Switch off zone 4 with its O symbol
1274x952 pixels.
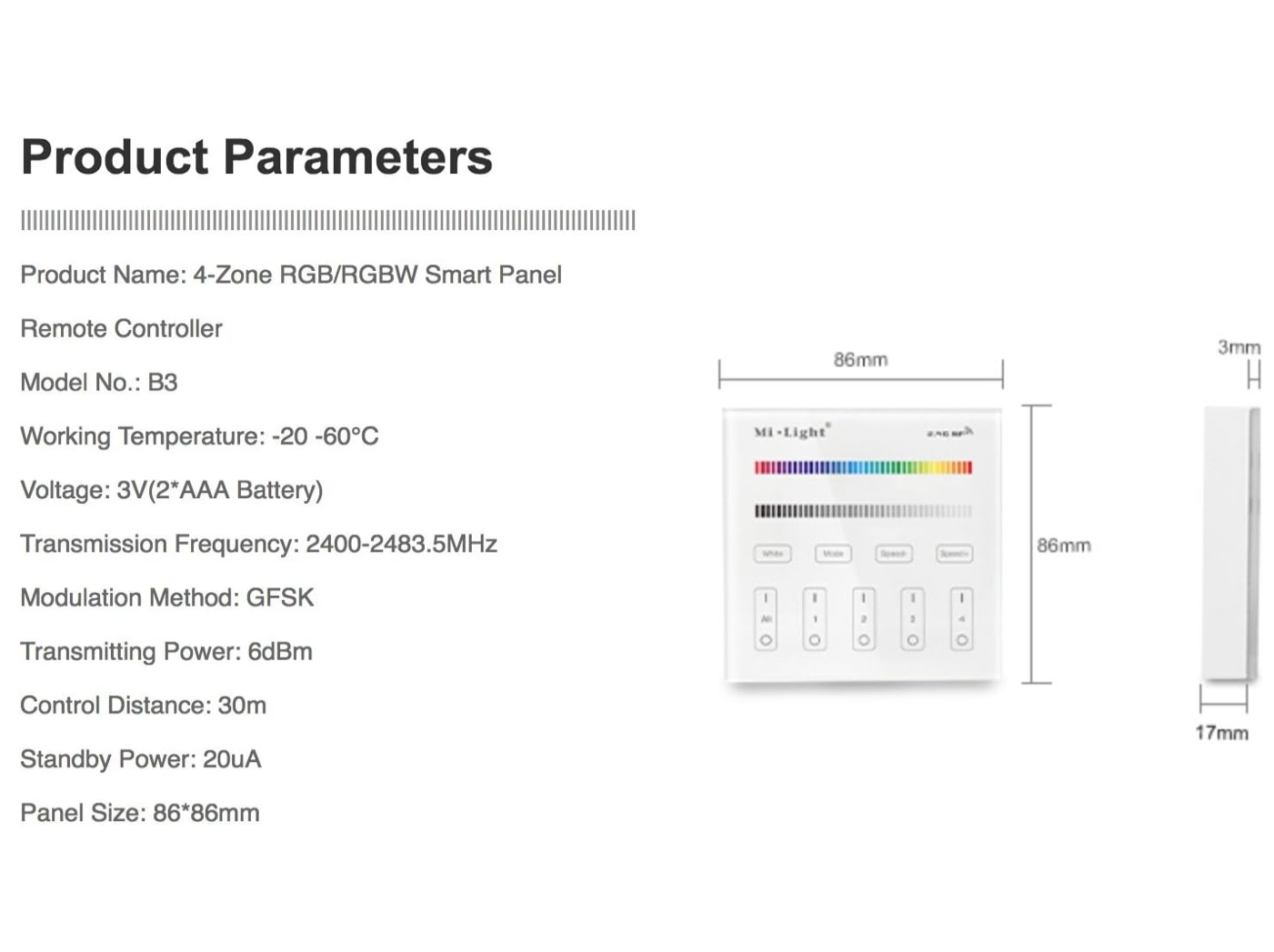point(961,640)
